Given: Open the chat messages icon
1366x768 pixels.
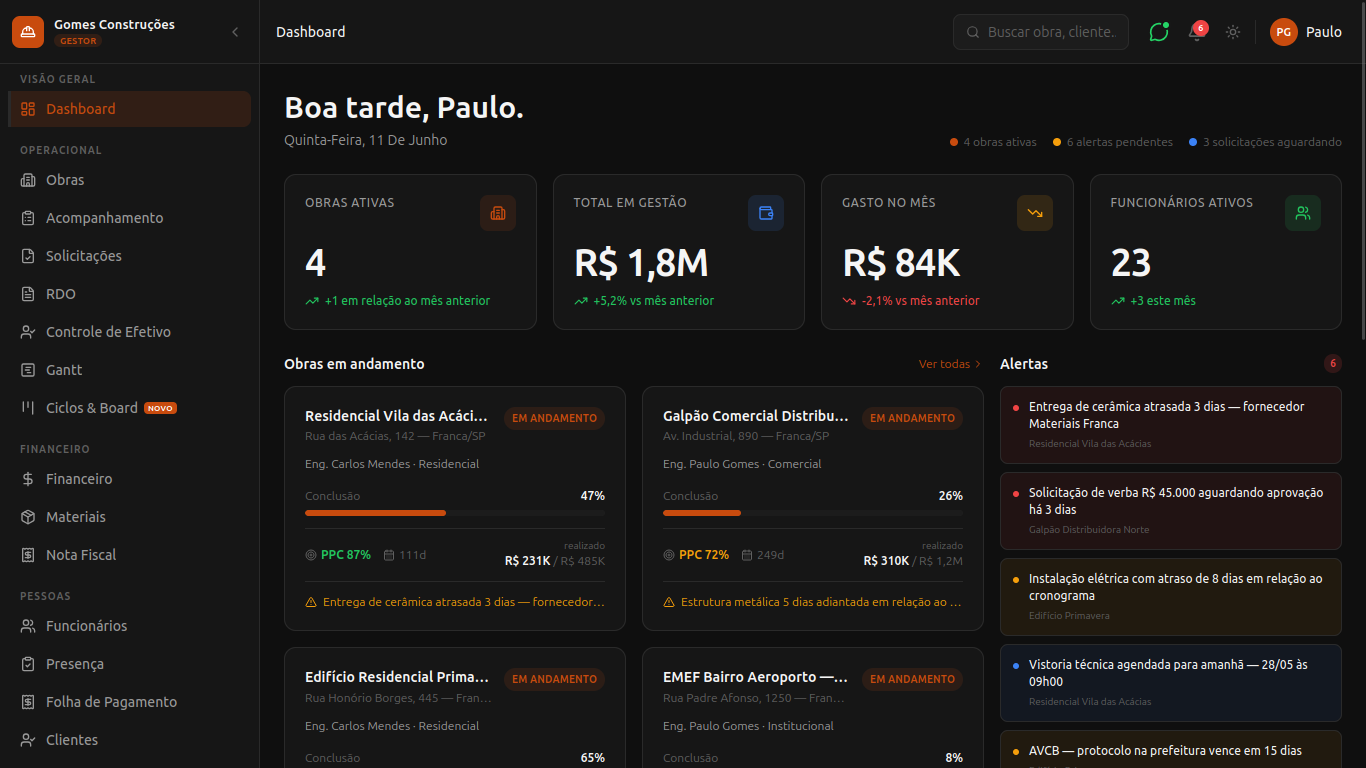Looking at the screenshot, I should (1159, 32).
